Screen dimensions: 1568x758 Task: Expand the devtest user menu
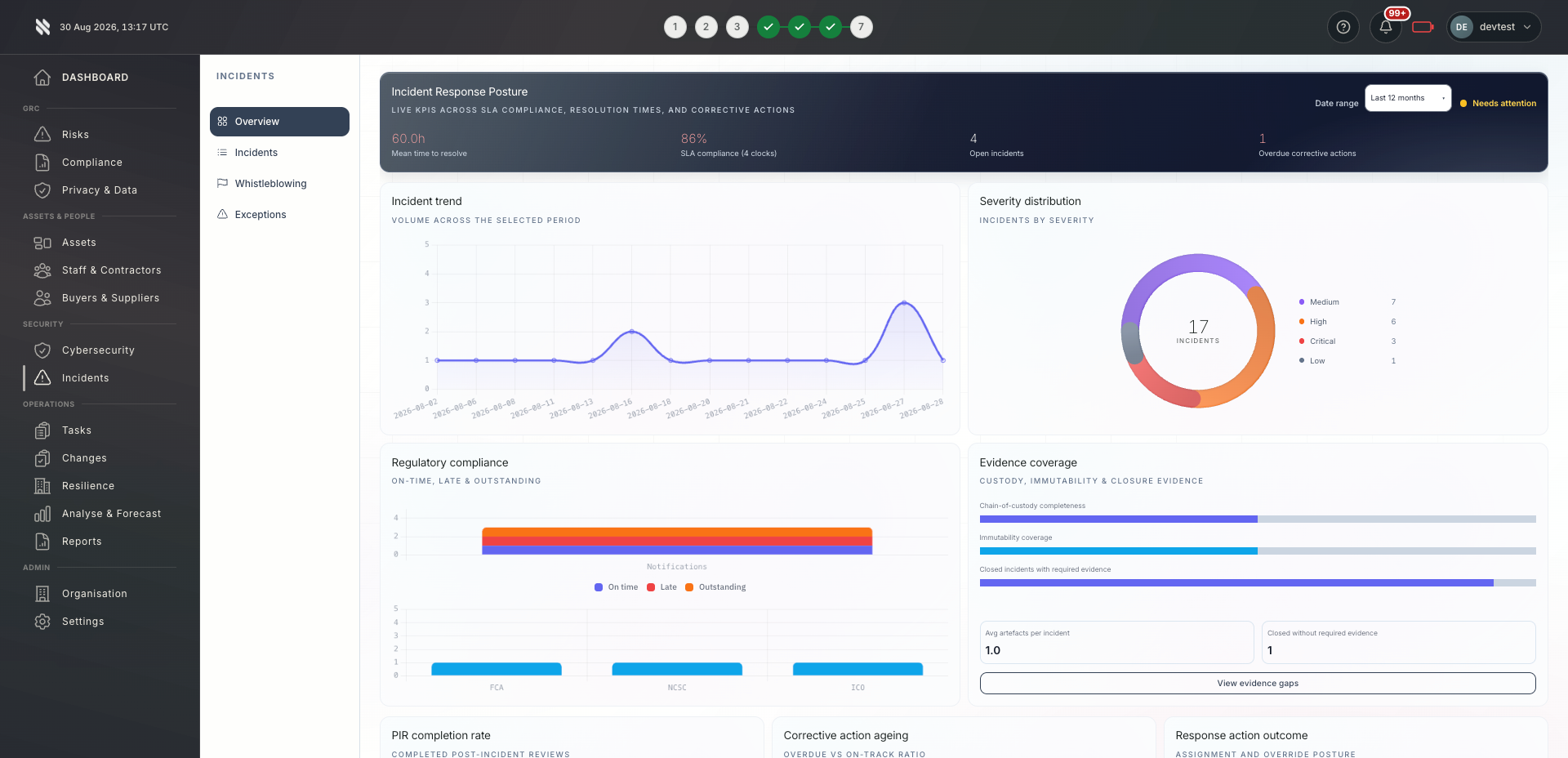[x=1494, y=27]
